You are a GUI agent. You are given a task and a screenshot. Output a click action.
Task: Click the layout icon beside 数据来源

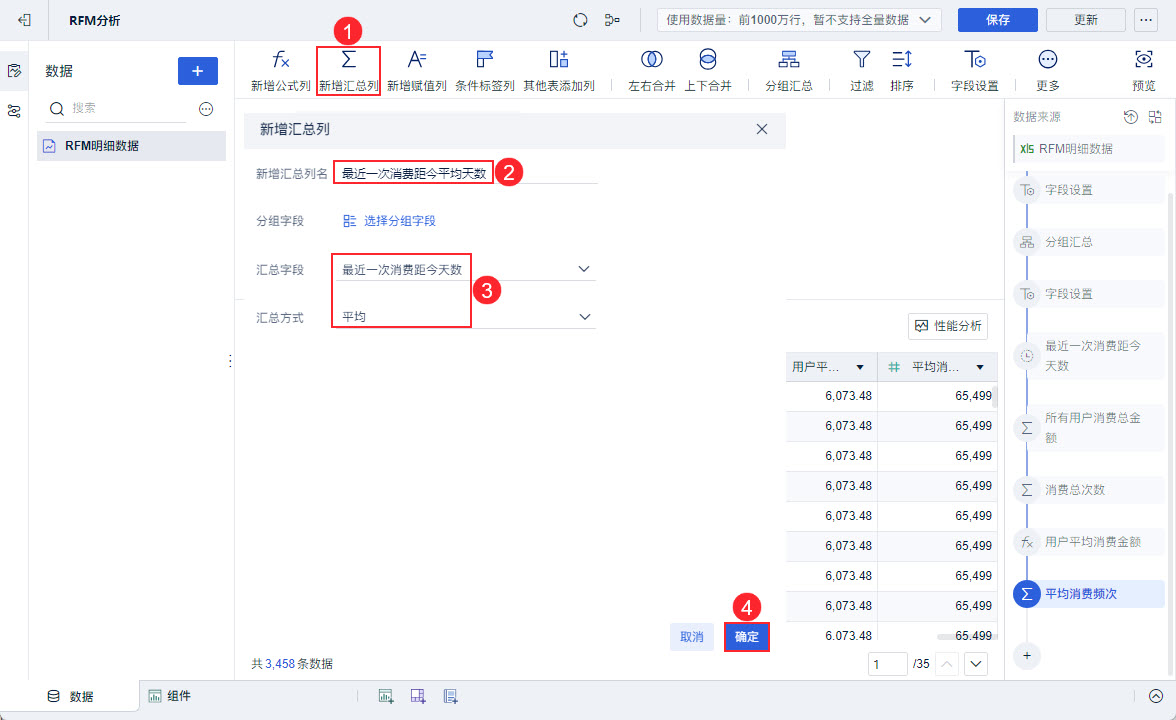[1155, 116]
